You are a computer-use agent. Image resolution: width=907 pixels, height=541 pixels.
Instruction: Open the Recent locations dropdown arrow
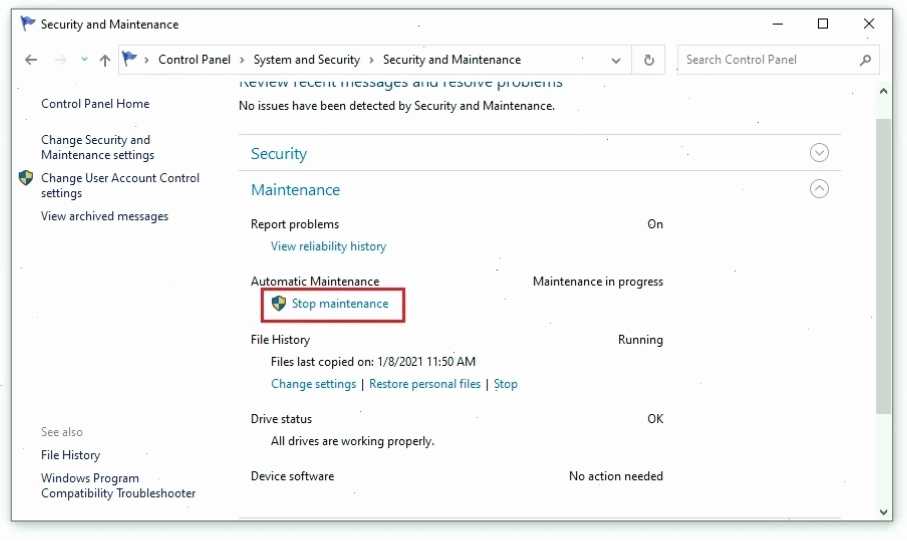click(x=84, y=59)
